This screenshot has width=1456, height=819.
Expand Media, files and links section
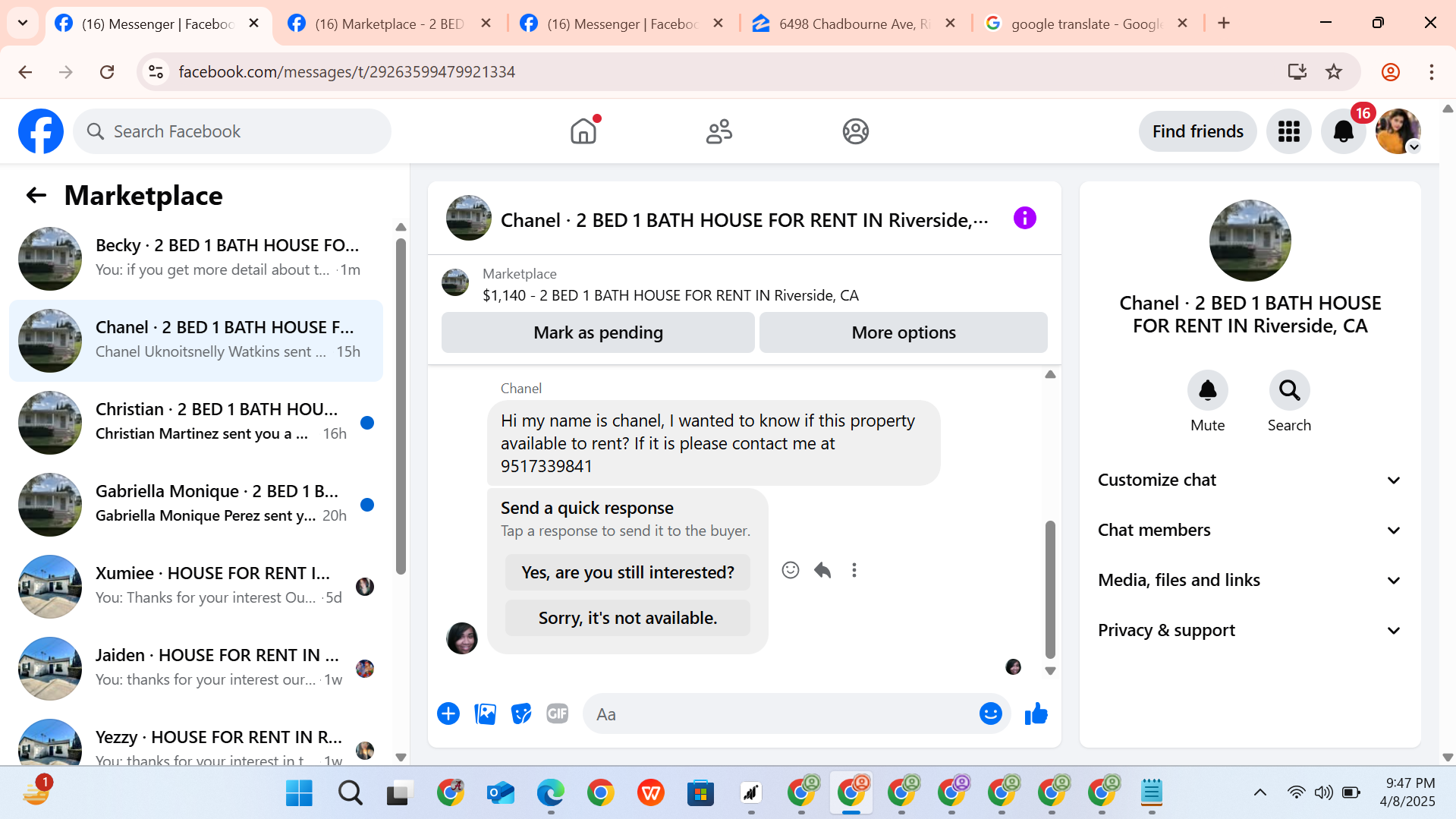point(1250,580)
